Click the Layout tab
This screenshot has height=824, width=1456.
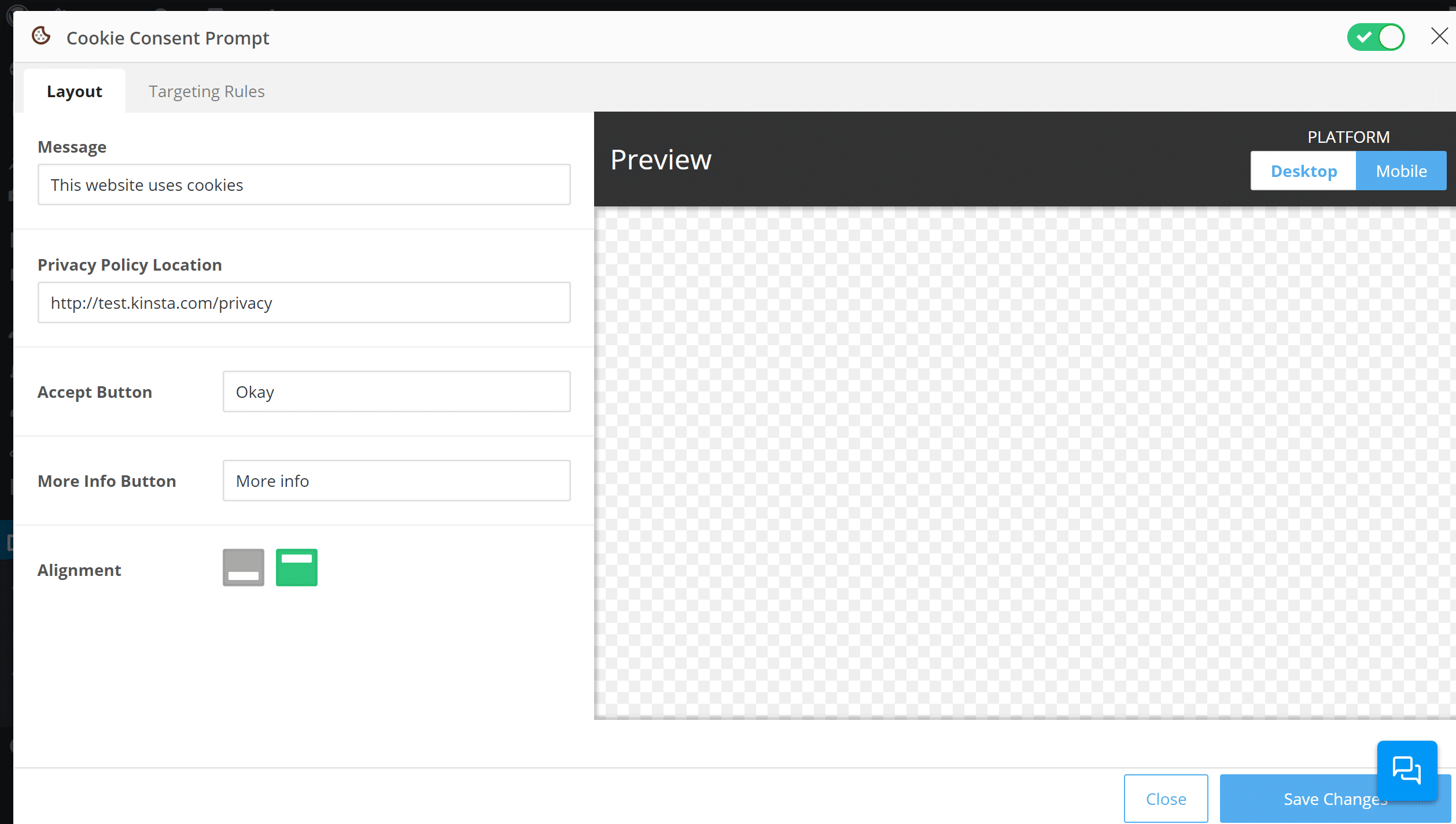click(x=75, y=91)
